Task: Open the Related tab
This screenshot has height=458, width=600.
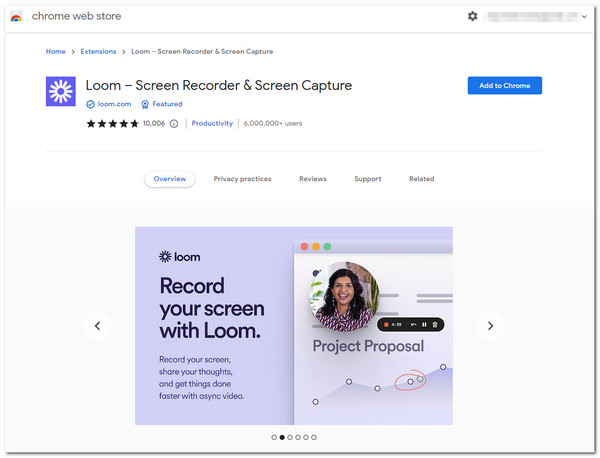Action: pyautogui.click(x=422, y=179)
